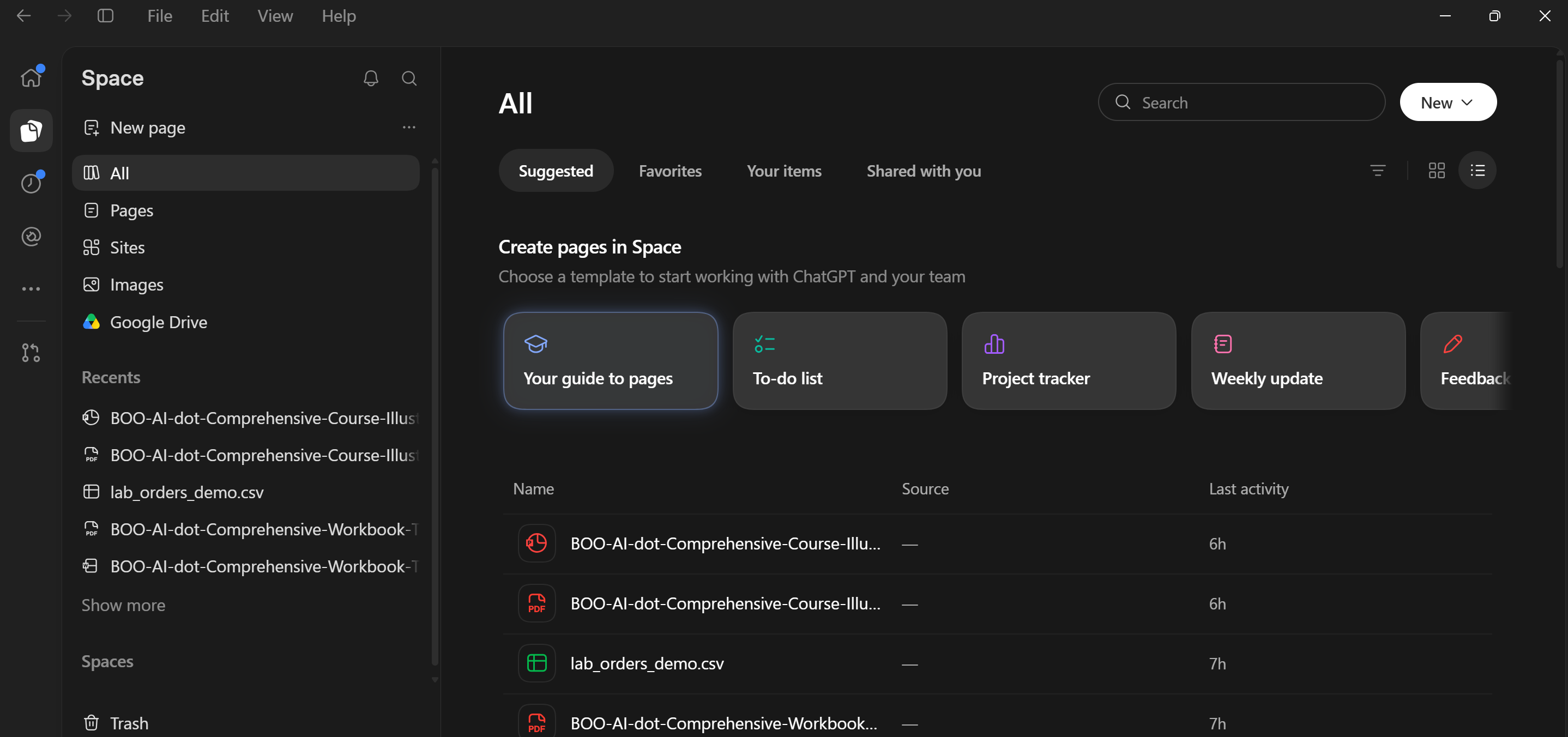The width and height of the screenshot is (1568, 737).
Task: Toggle the sidebar panel icon
Action: tap(106, 16)
